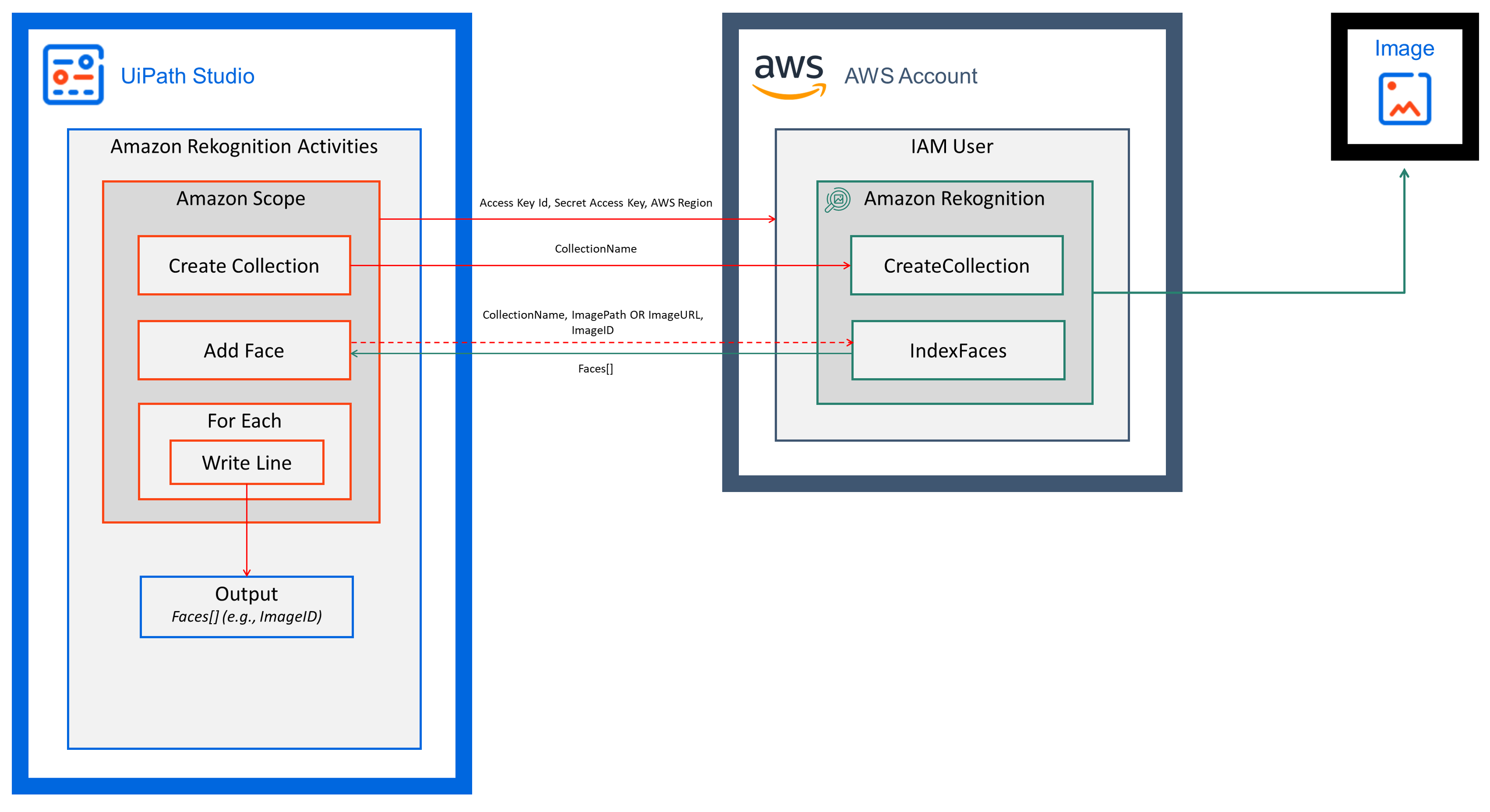
Task: Select the Create Collection activity box
Action: [244, 265]
